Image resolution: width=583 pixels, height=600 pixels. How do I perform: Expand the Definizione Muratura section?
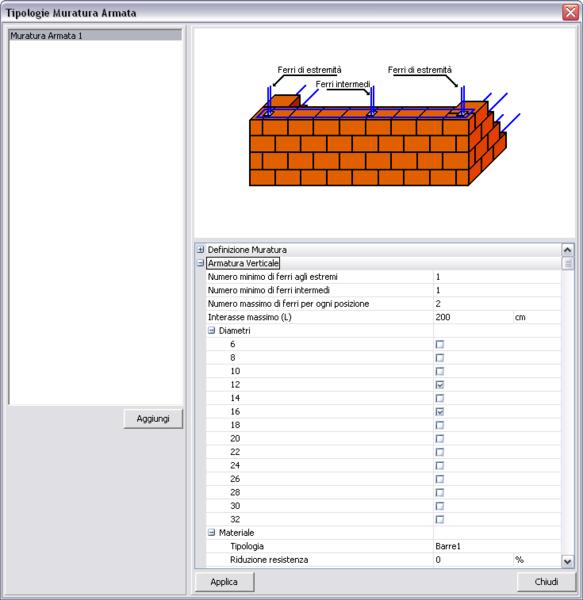[x=200, y=250]
